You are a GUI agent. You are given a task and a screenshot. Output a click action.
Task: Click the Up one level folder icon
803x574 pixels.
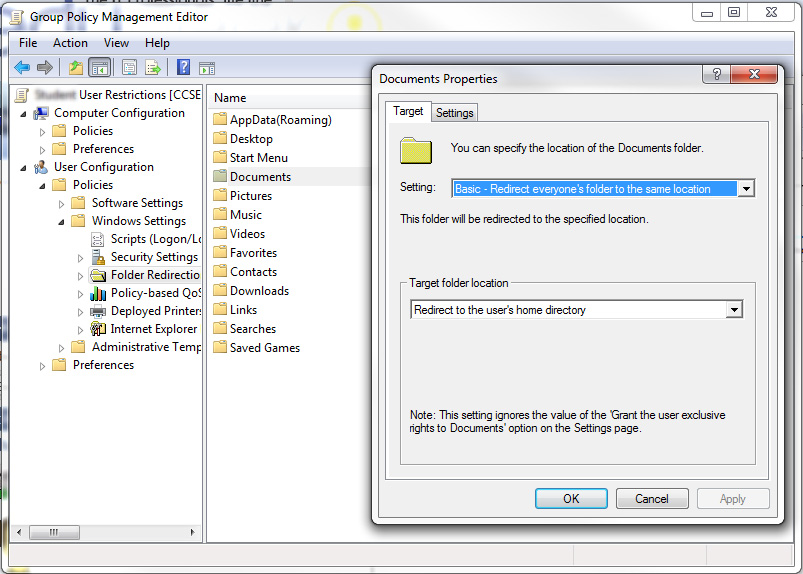(x=76, y=67)
